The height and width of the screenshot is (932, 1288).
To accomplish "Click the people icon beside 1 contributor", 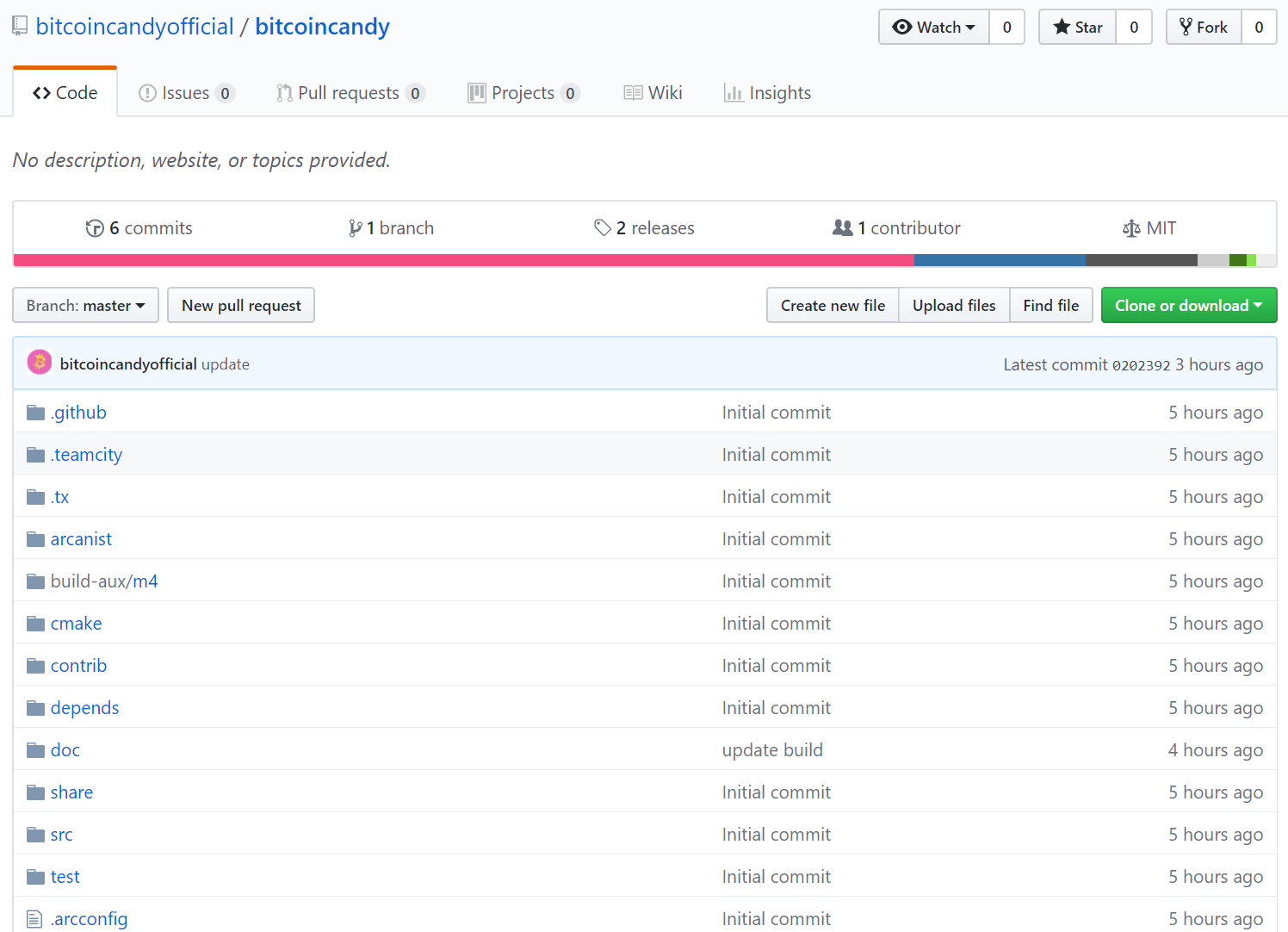I will pos(843,228).
